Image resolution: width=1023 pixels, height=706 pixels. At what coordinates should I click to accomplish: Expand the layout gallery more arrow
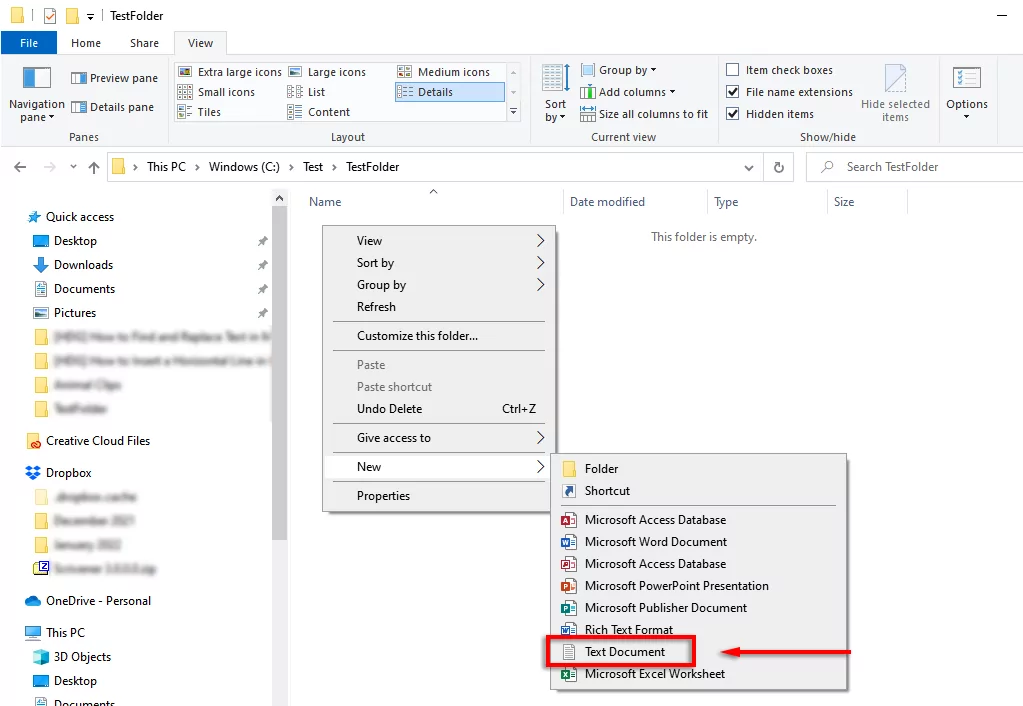pyautogui.click(x=513, y=112)
